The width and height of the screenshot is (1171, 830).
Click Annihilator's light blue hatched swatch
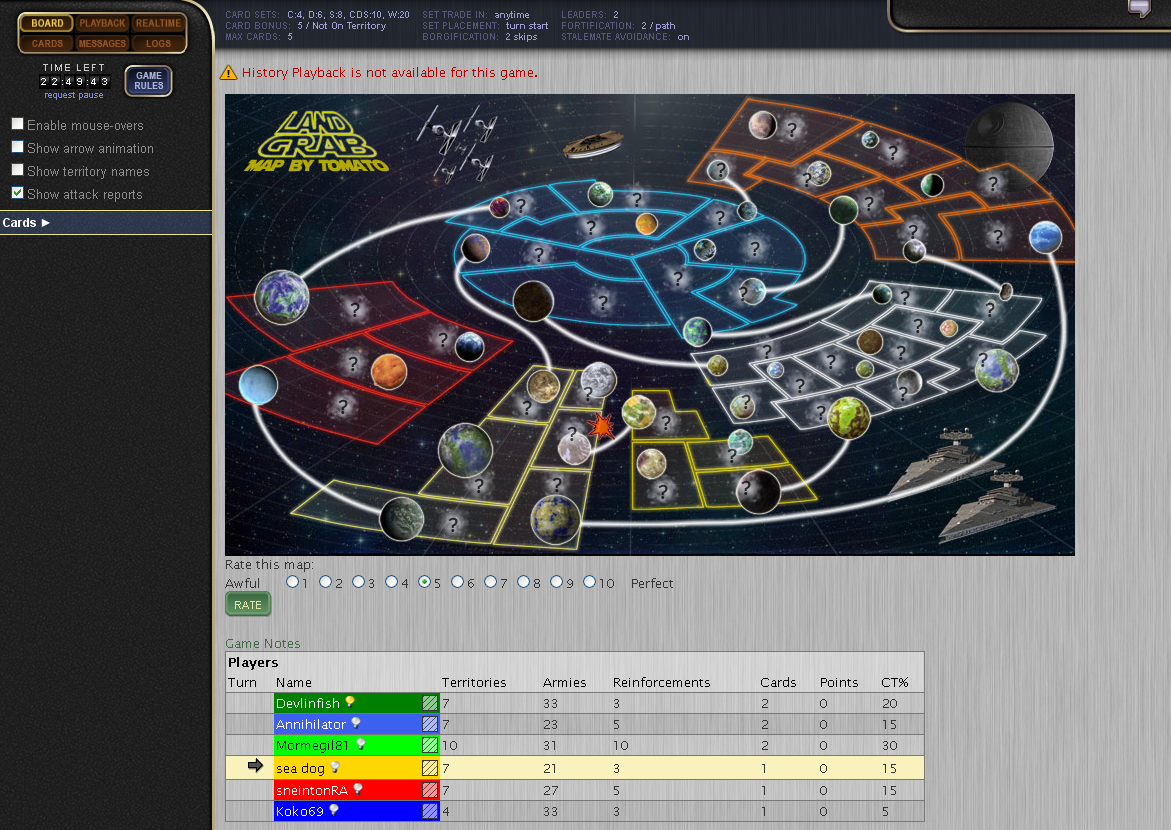pos(430,724)
